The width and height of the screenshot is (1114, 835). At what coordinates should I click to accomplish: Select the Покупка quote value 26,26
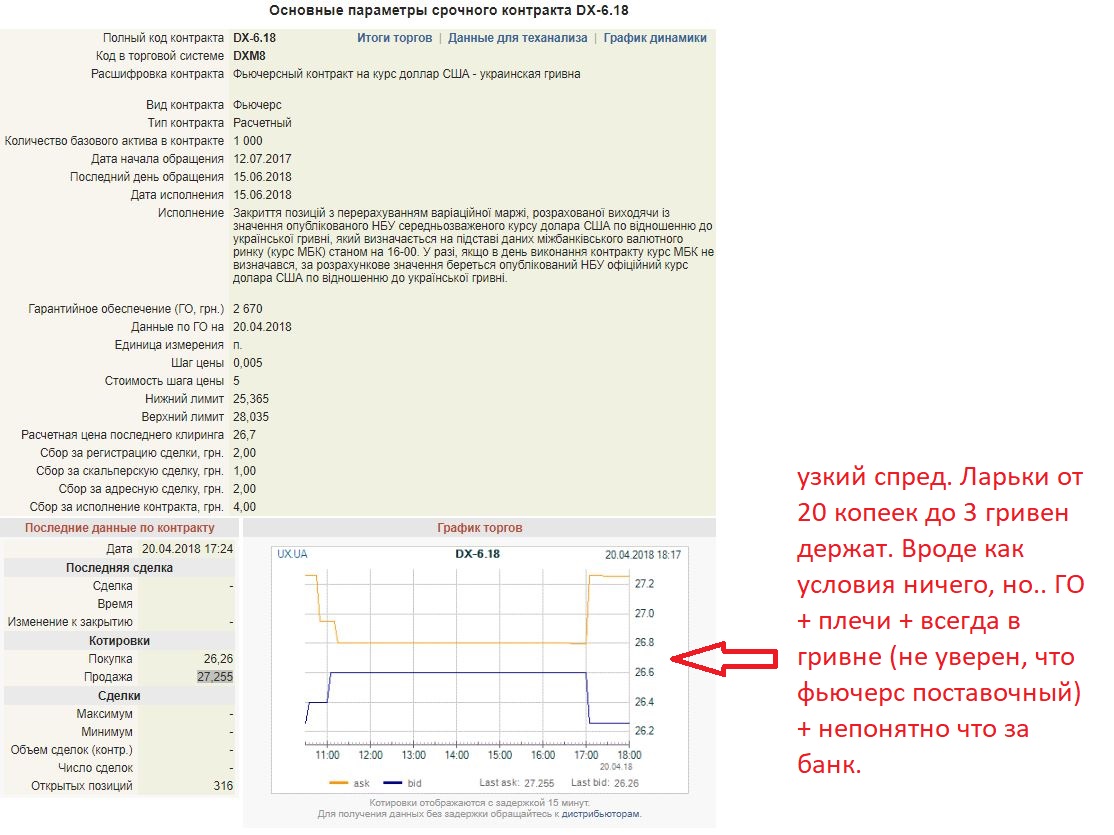(x=218, y=659)
